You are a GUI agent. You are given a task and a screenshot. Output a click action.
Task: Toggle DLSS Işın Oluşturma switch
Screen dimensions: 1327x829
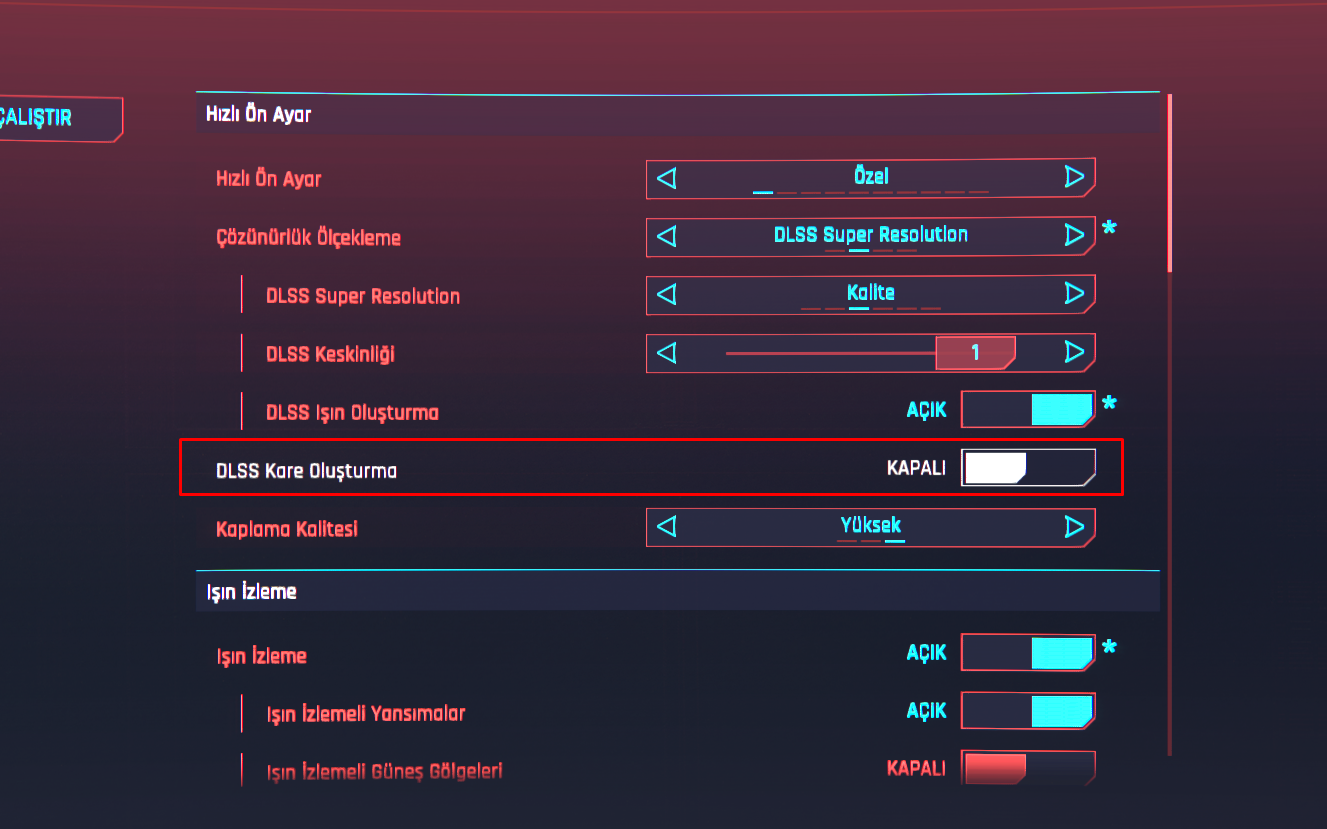[x=1028, y=410]
